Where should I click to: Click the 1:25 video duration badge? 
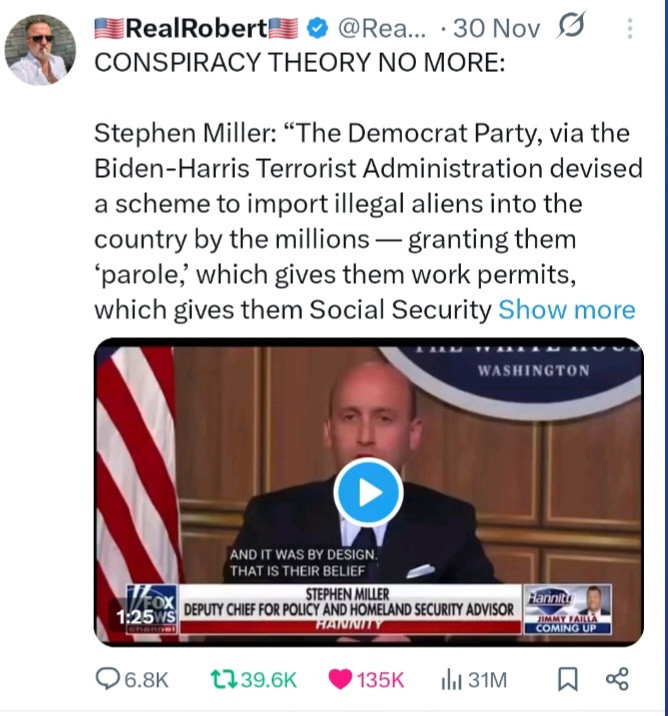(x=135, y=617)
